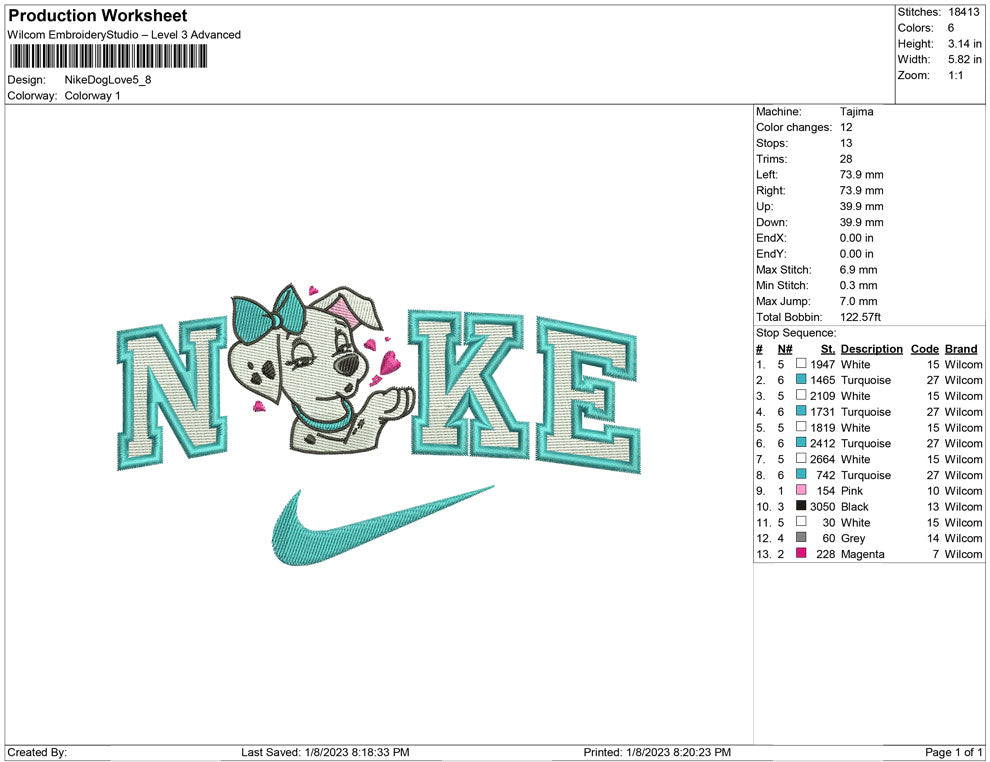990x762 pixels.
Task: Click the width value 5.82 in
Action: coord(965,59)
